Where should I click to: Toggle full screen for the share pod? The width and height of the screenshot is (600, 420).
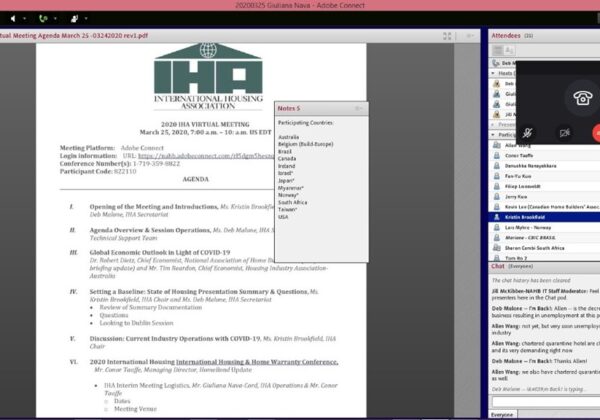[448, 36]
